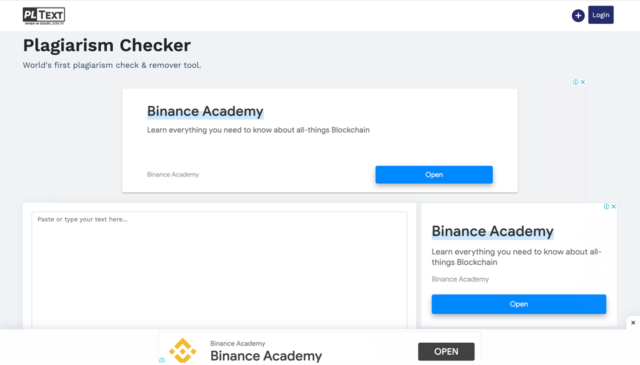
Task: Click the top banner ad info icon
Action: pyautogui.click(x=575, y=82)
